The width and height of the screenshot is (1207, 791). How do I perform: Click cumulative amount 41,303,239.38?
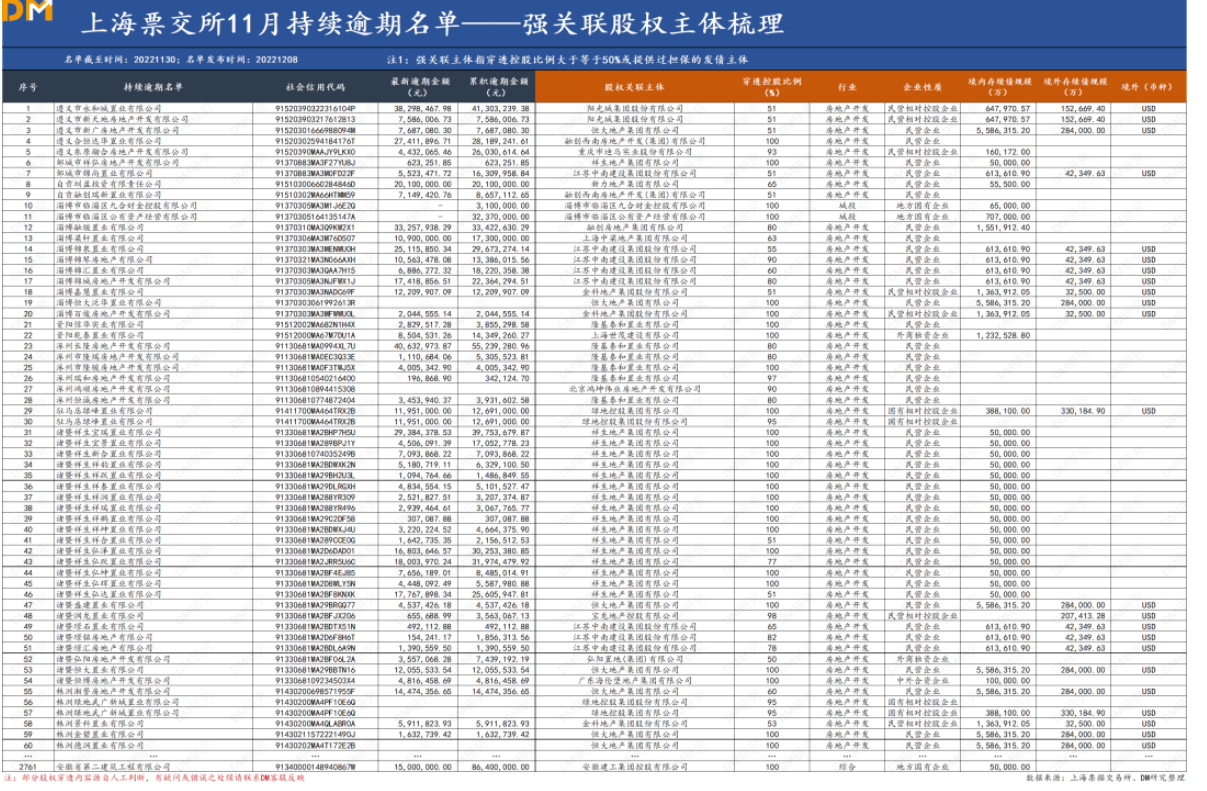pos(500,108)
